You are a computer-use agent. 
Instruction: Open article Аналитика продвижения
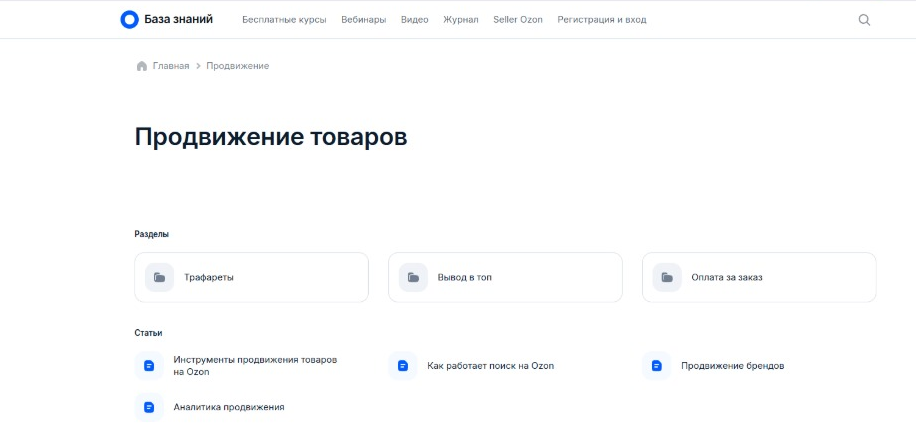229,407
